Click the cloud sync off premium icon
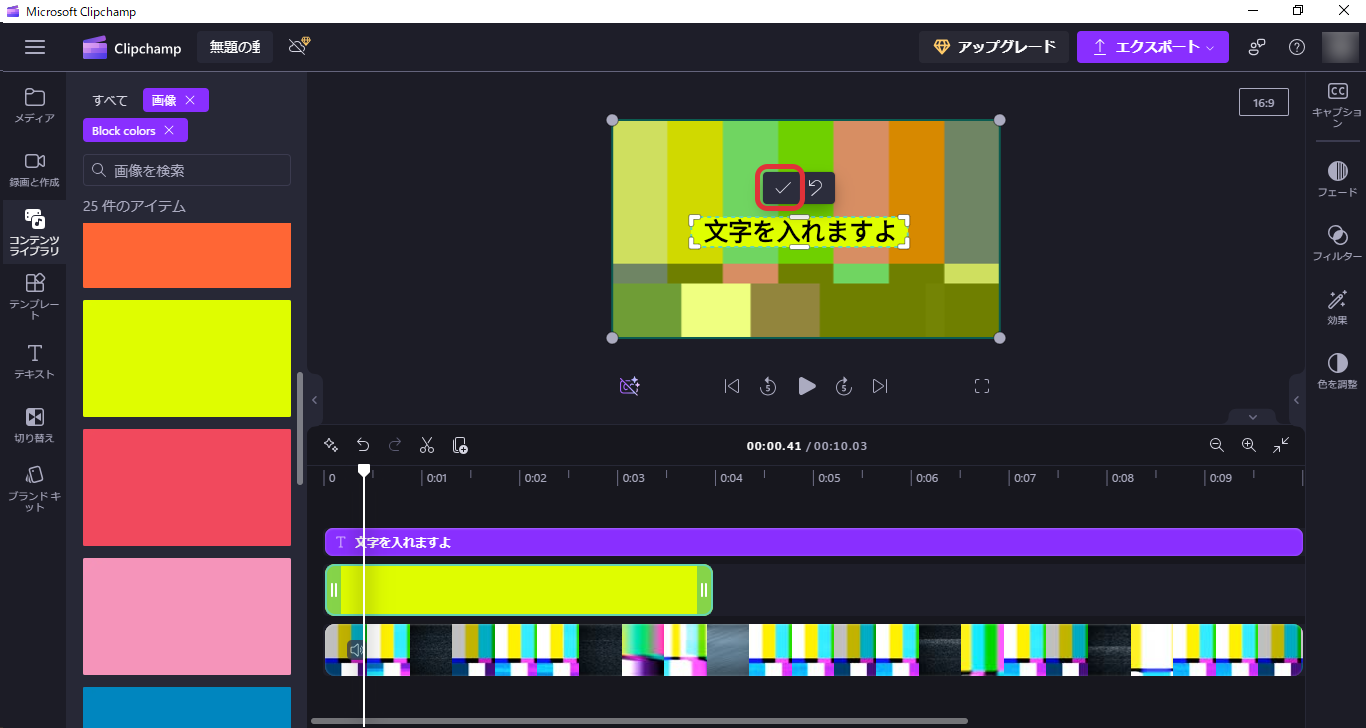Screen dimensions: 1366x728 (x=299, y=47)
